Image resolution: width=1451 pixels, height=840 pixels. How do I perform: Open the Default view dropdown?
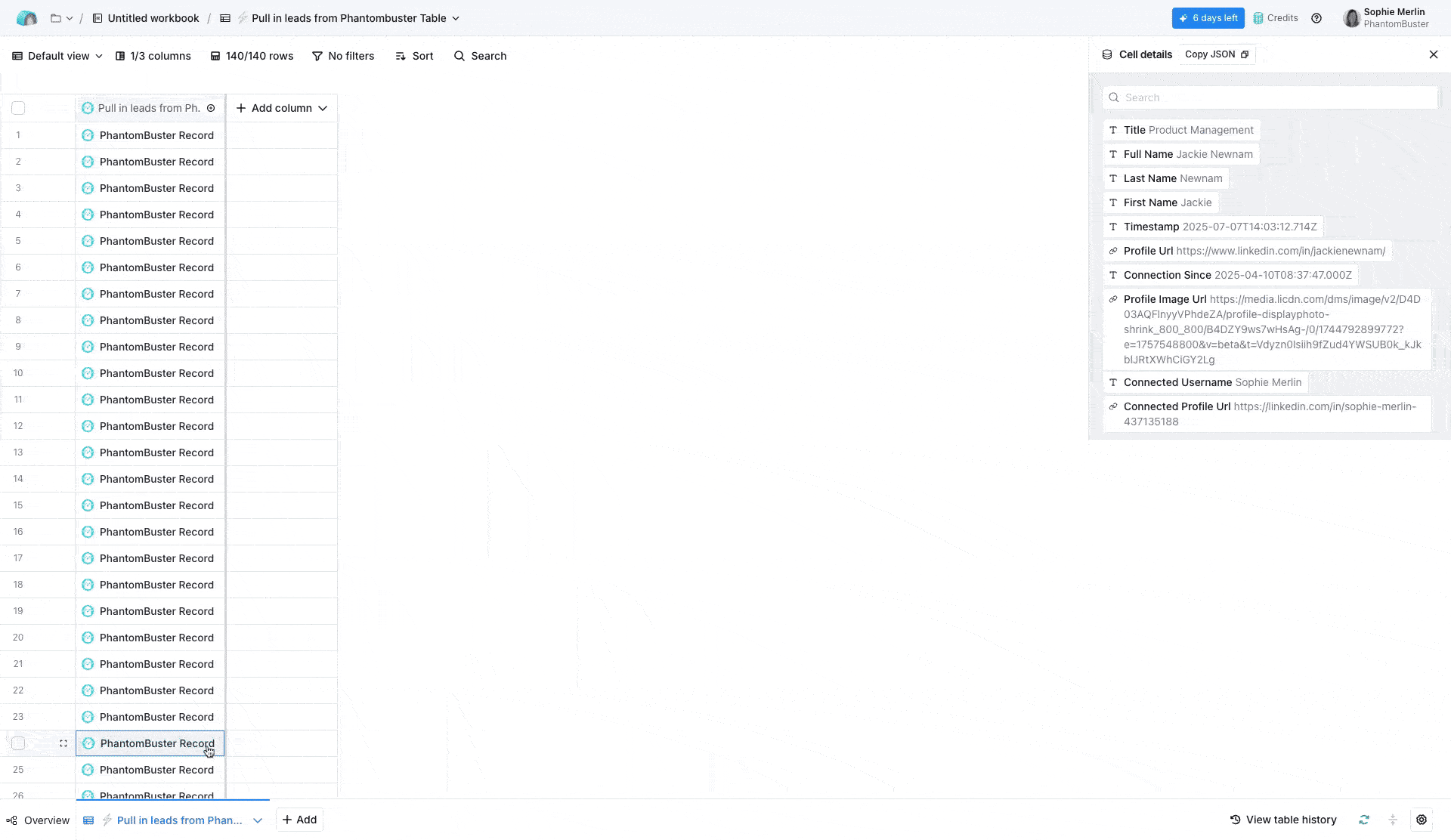point(57,56)
